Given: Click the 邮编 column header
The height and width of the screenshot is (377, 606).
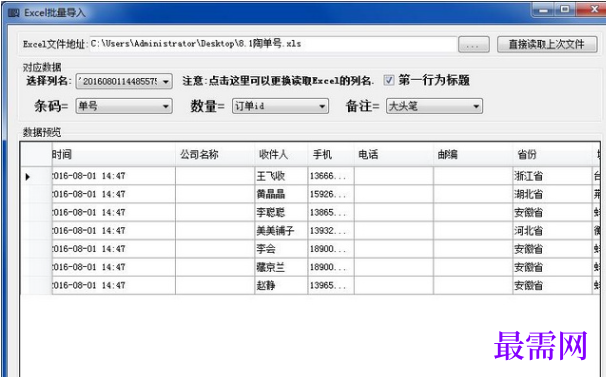Looking at the screenshot, I should [x=473, y=155].
